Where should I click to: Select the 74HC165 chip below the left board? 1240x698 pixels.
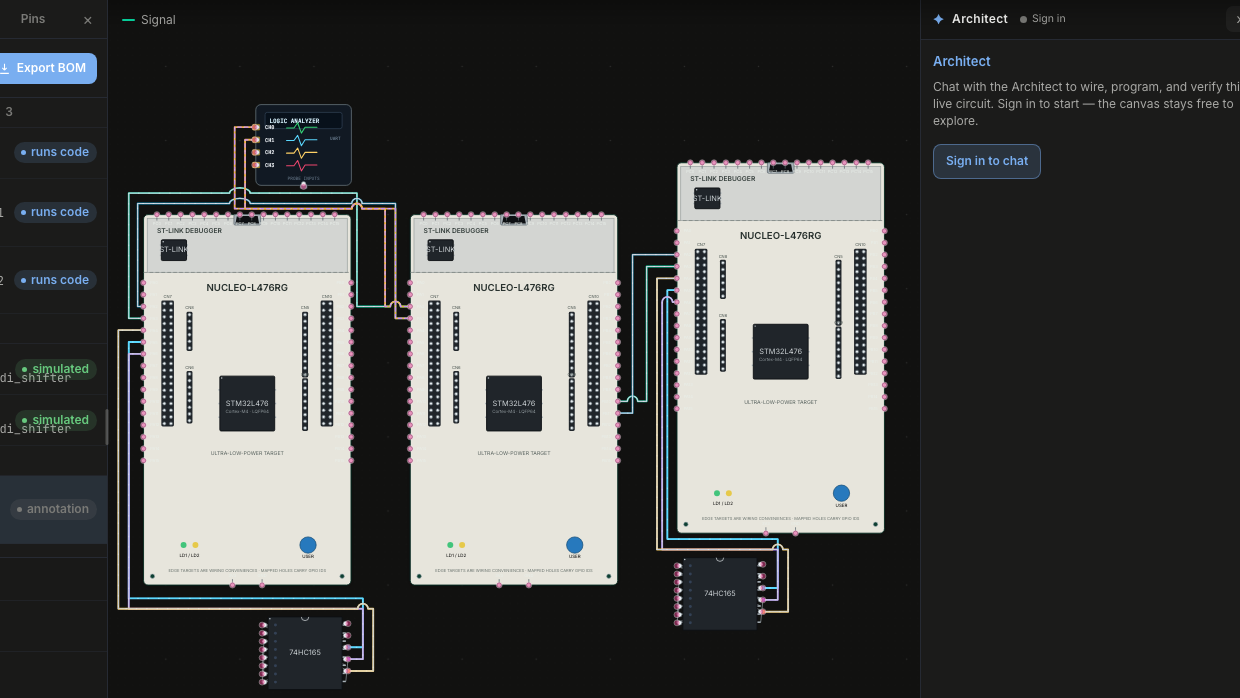305,652
